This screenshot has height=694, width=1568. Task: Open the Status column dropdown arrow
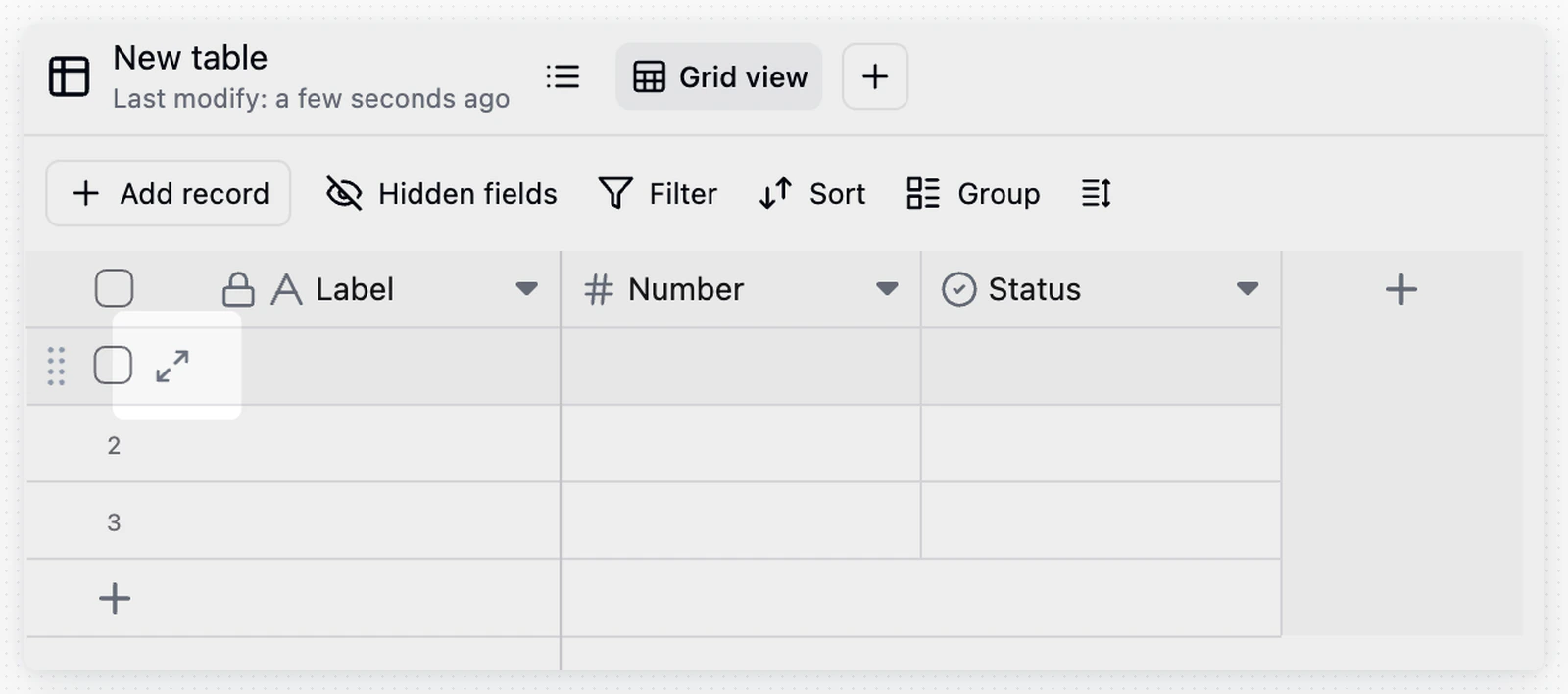[1248, 289]
